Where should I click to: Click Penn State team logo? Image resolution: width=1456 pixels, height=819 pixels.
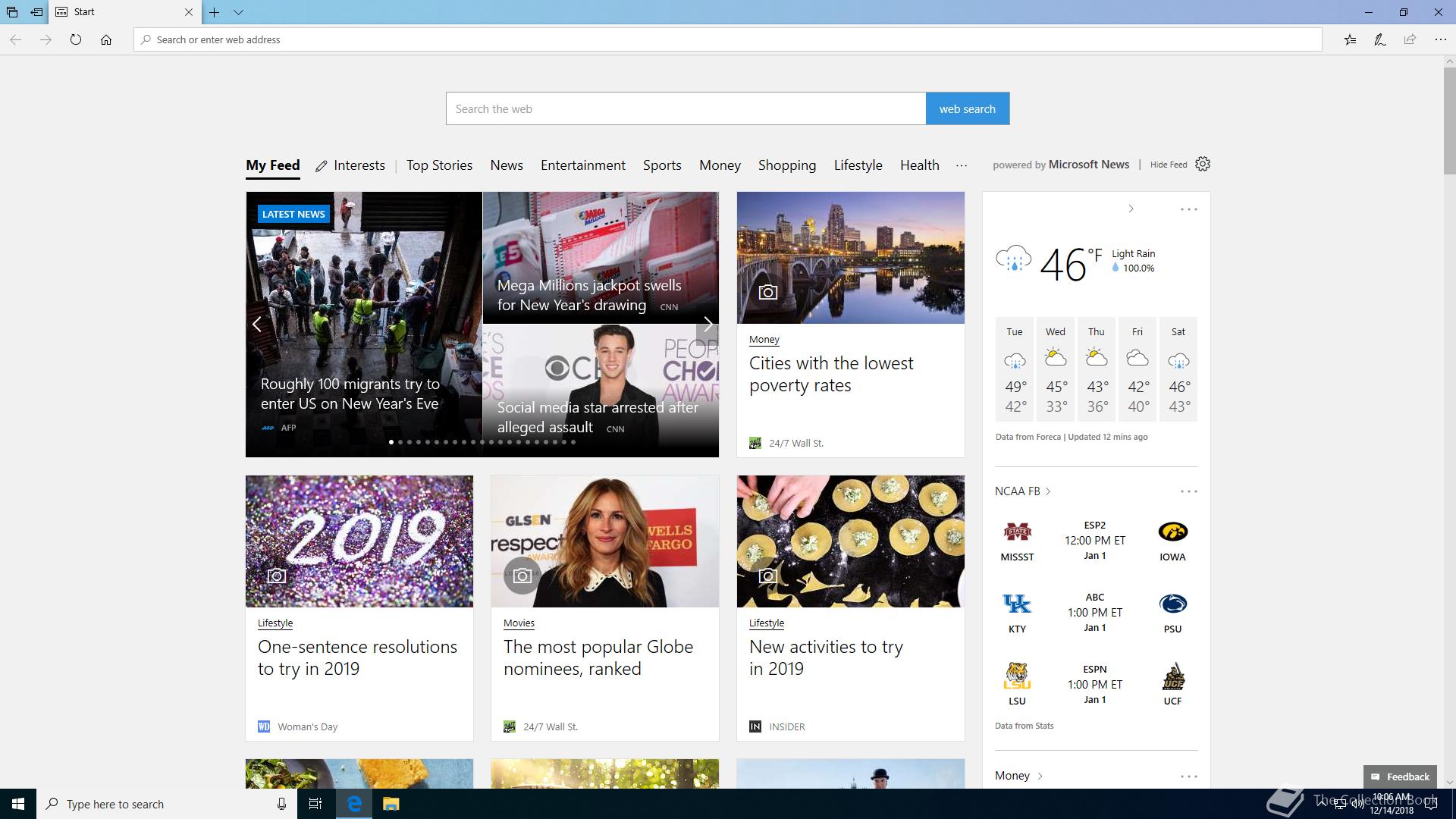click(x=1172, y=604)
